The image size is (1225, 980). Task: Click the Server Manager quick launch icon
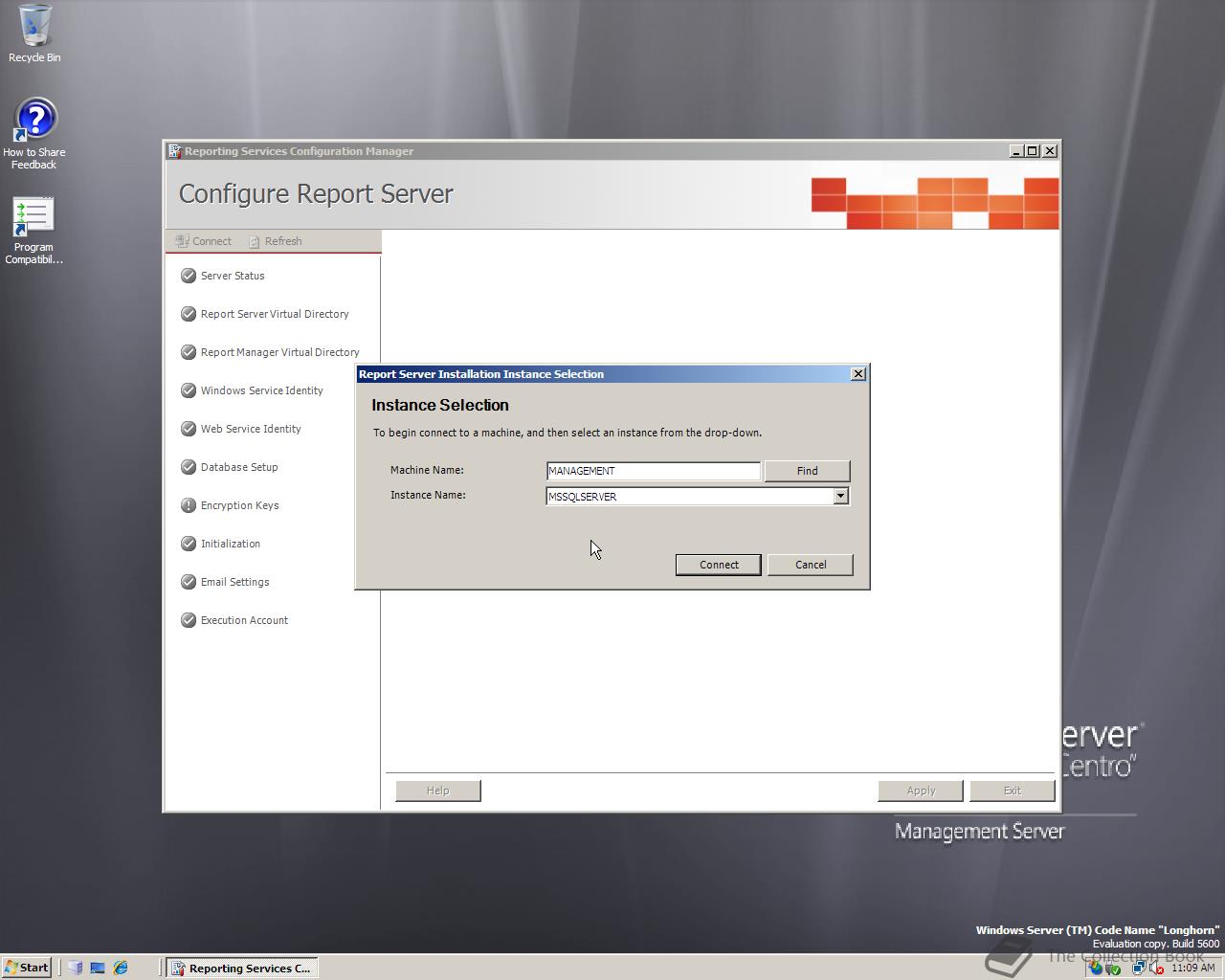(76, 968)
